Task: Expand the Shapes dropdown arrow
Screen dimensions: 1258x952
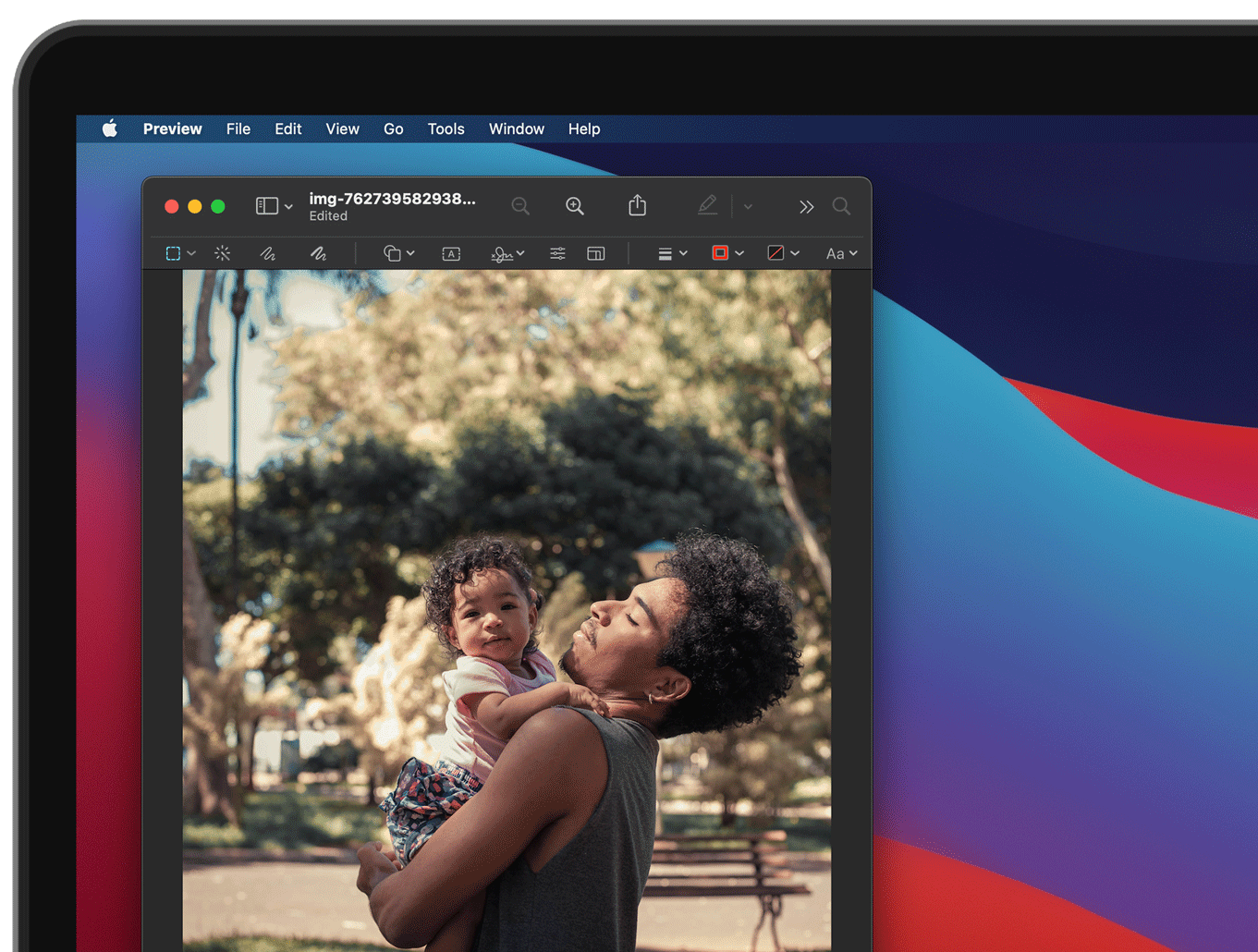Action: tap(410, 253)
